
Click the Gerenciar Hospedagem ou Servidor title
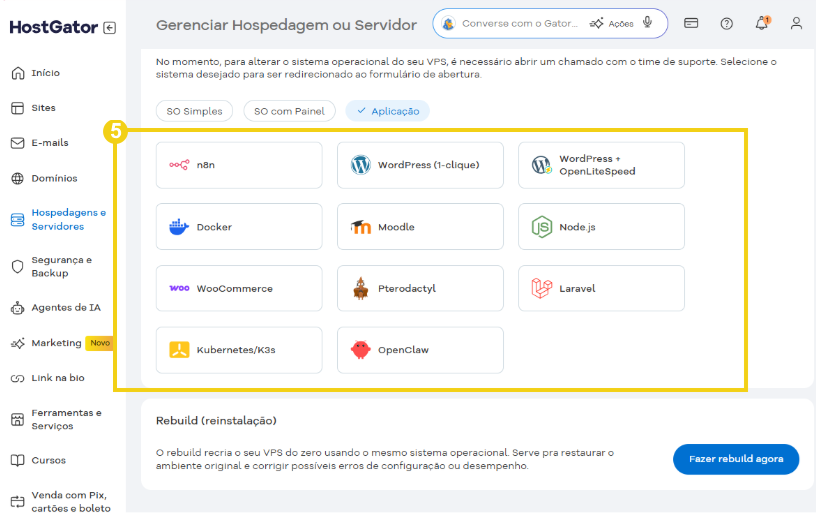click(x=287, y=25)
